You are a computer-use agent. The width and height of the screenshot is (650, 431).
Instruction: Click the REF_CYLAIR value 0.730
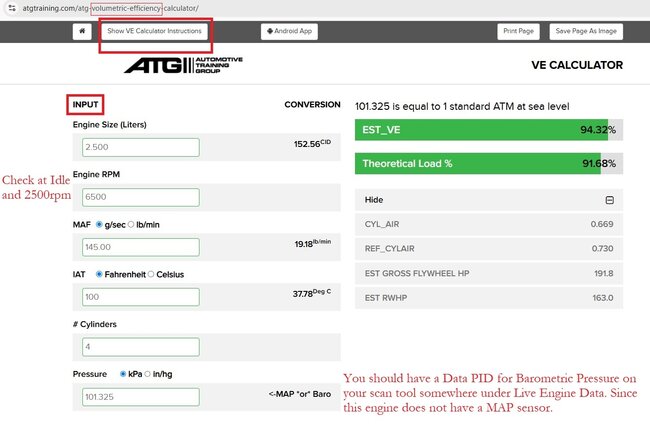click(x=602, y=249)
